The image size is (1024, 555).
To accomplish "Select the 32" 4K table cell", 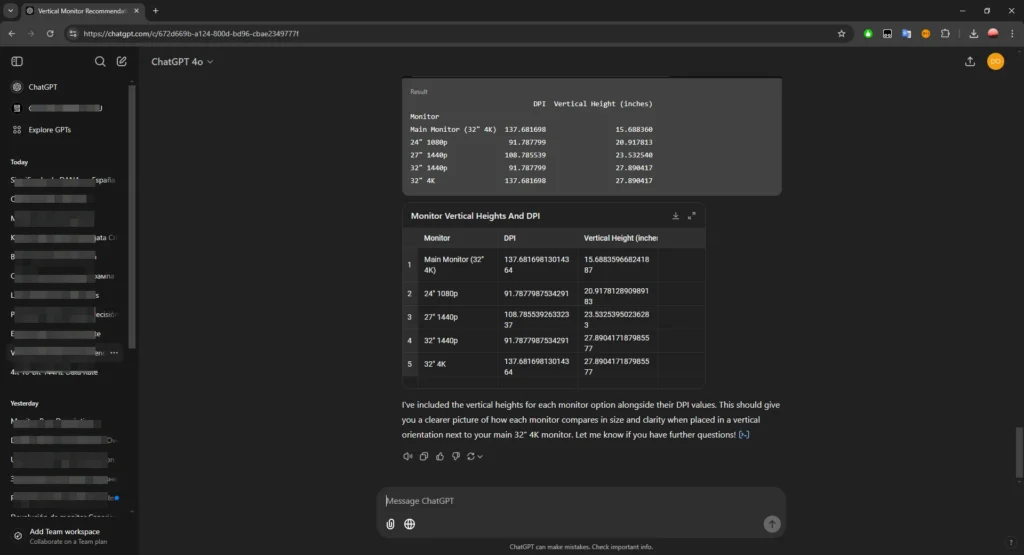I will [x=457, y=364].
